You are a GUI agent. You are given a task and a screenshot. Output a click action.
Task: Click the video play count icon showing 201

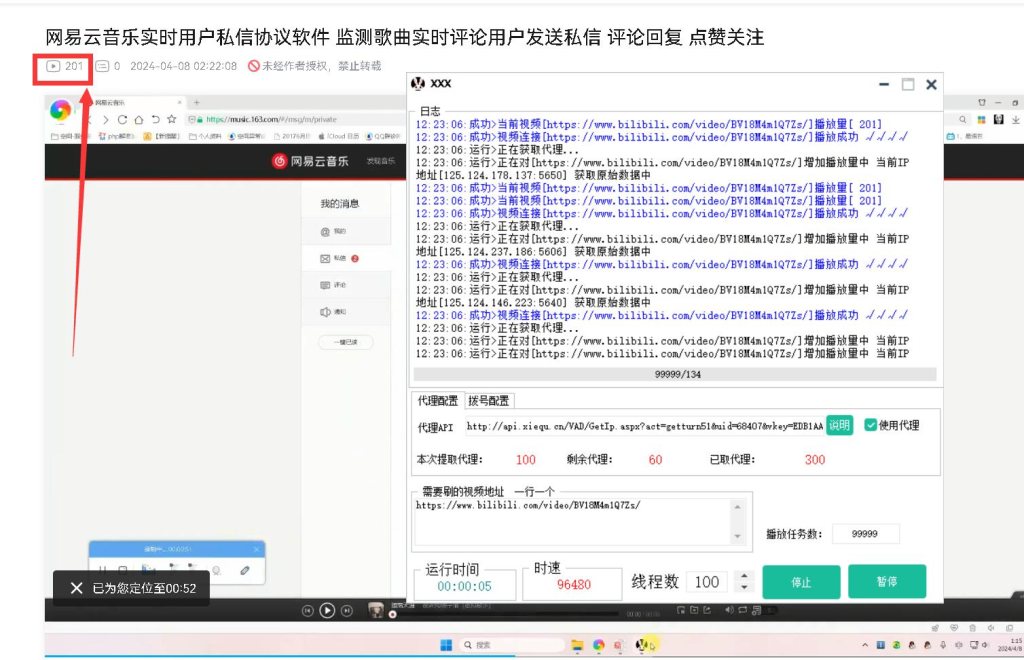[53, 66]
